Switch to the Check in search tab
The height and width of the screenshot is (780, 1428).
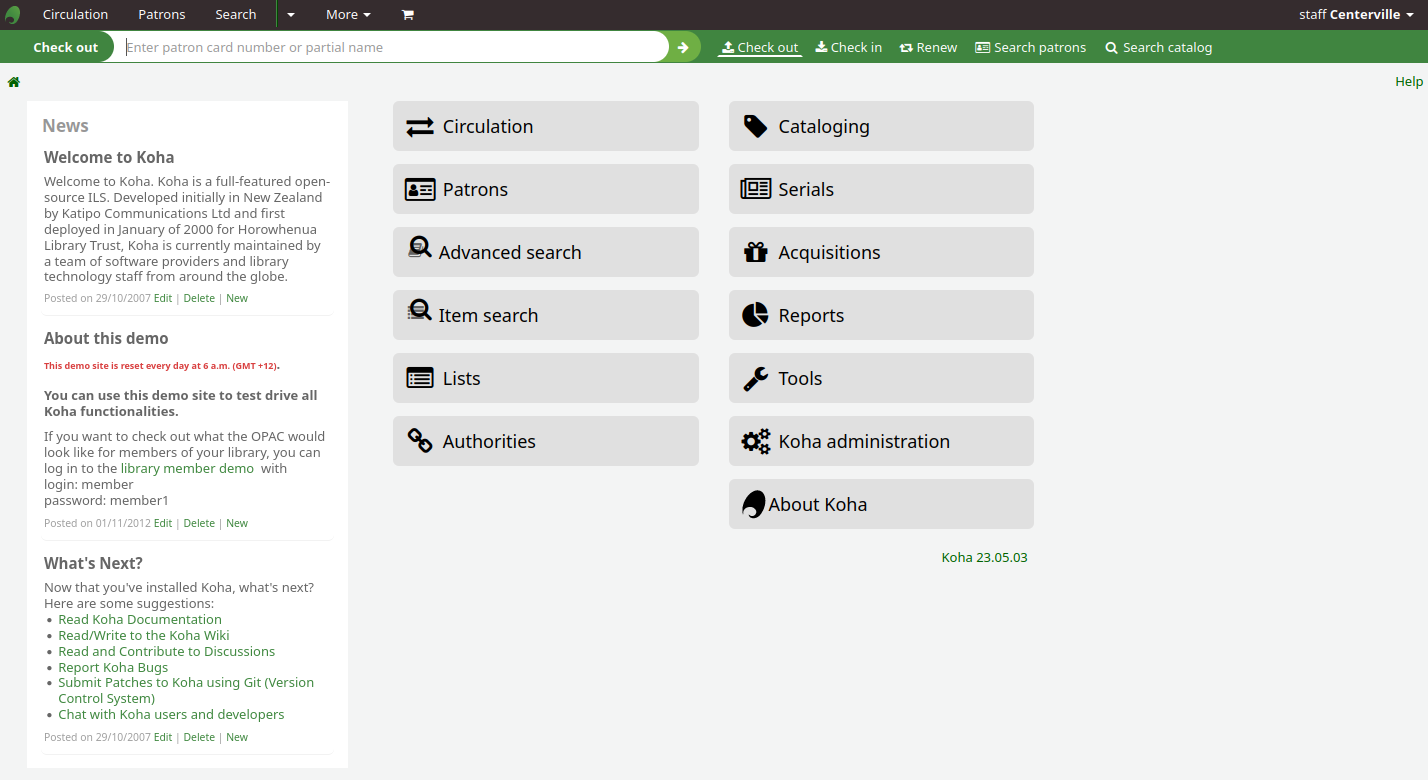tap(849, 47)
